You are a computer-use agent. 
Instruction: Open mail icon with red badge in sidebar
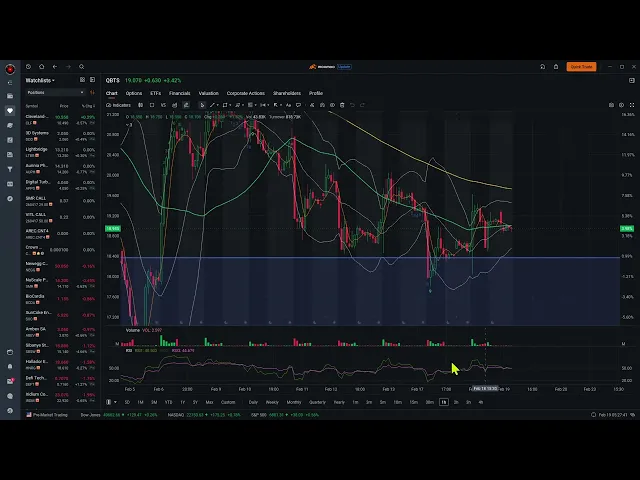coord(10,381)
